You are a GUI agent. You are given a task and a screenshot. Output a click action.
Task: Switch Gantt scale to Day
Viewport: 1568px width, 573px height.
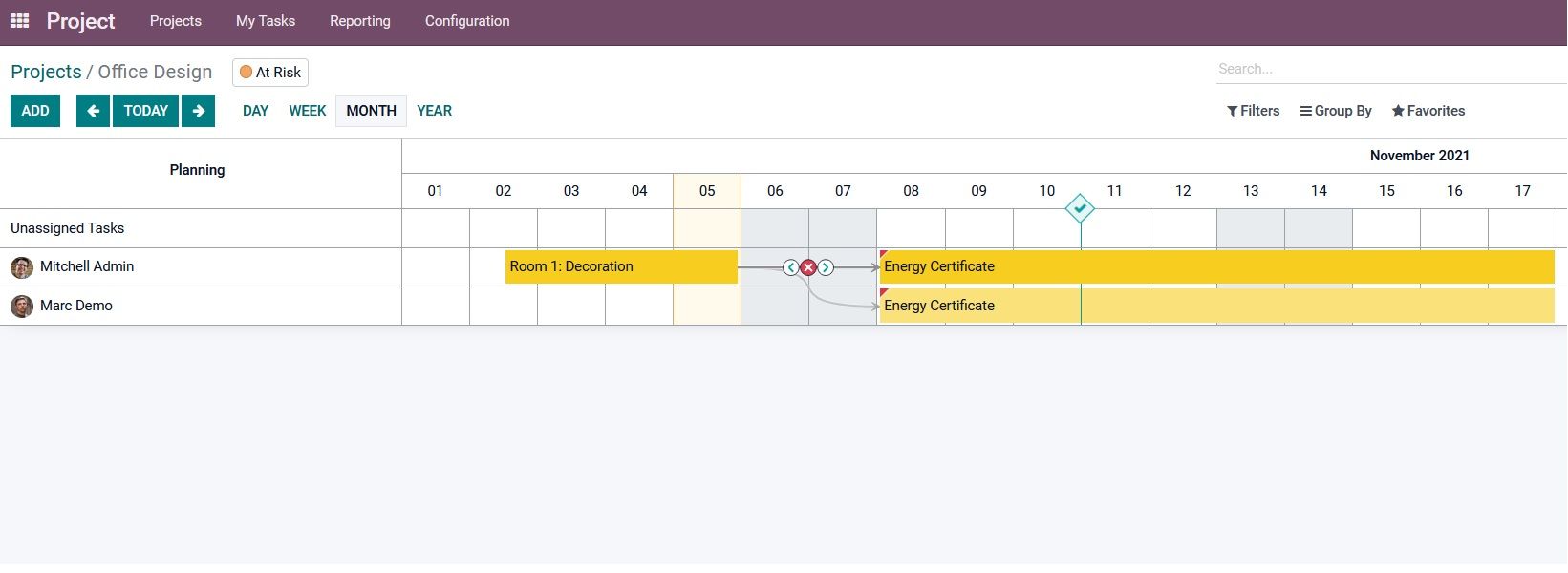click(x=255, y=111)
